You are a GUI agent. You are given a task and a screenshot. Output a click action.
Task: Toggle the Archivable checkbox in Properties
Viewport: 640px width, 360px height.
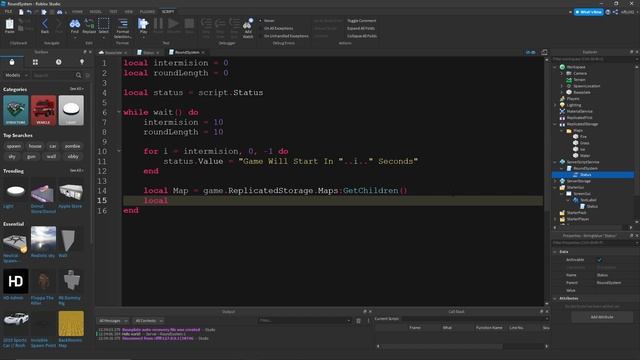[600, 260]
